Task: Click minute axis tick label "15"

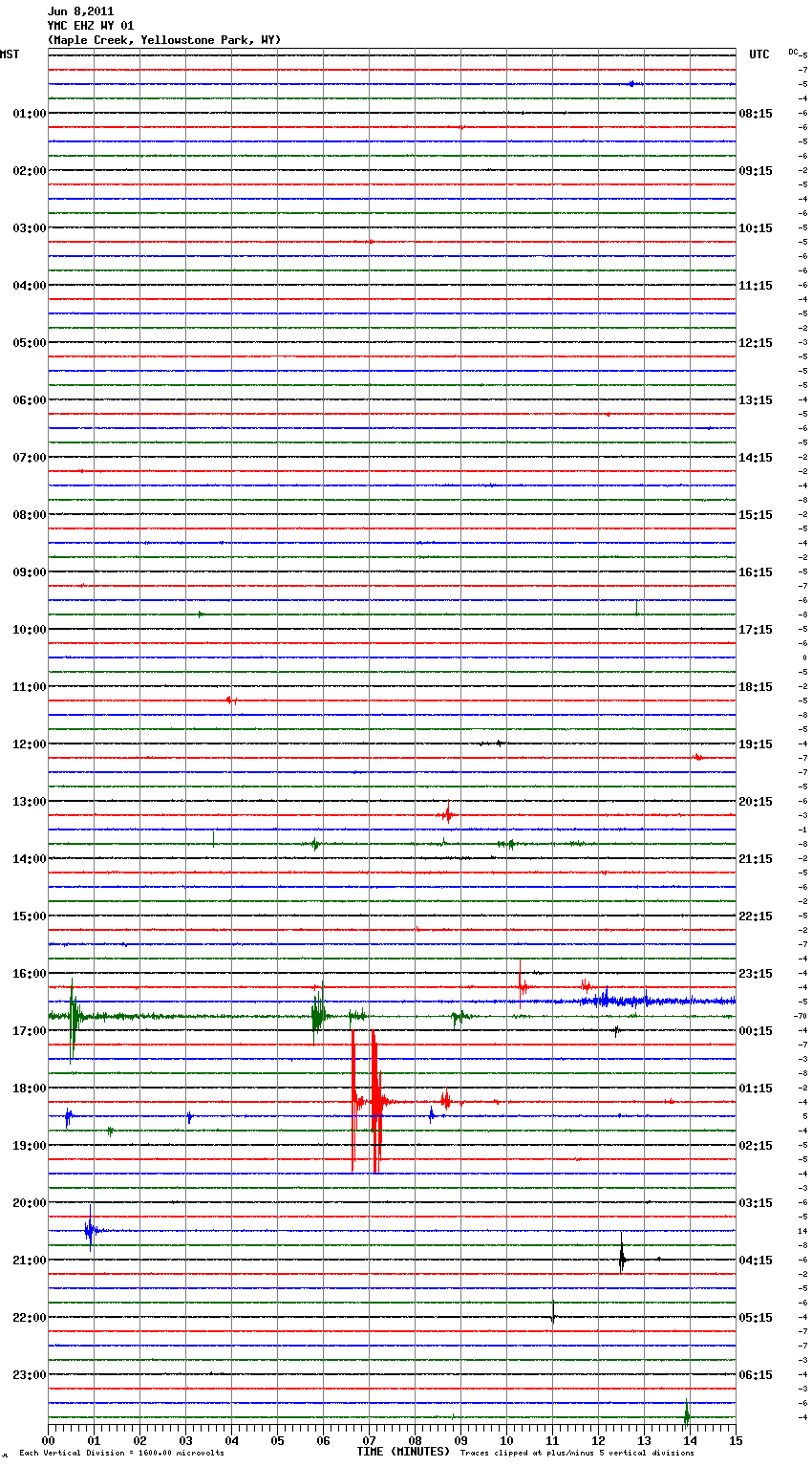Action: coord(736,1440)
